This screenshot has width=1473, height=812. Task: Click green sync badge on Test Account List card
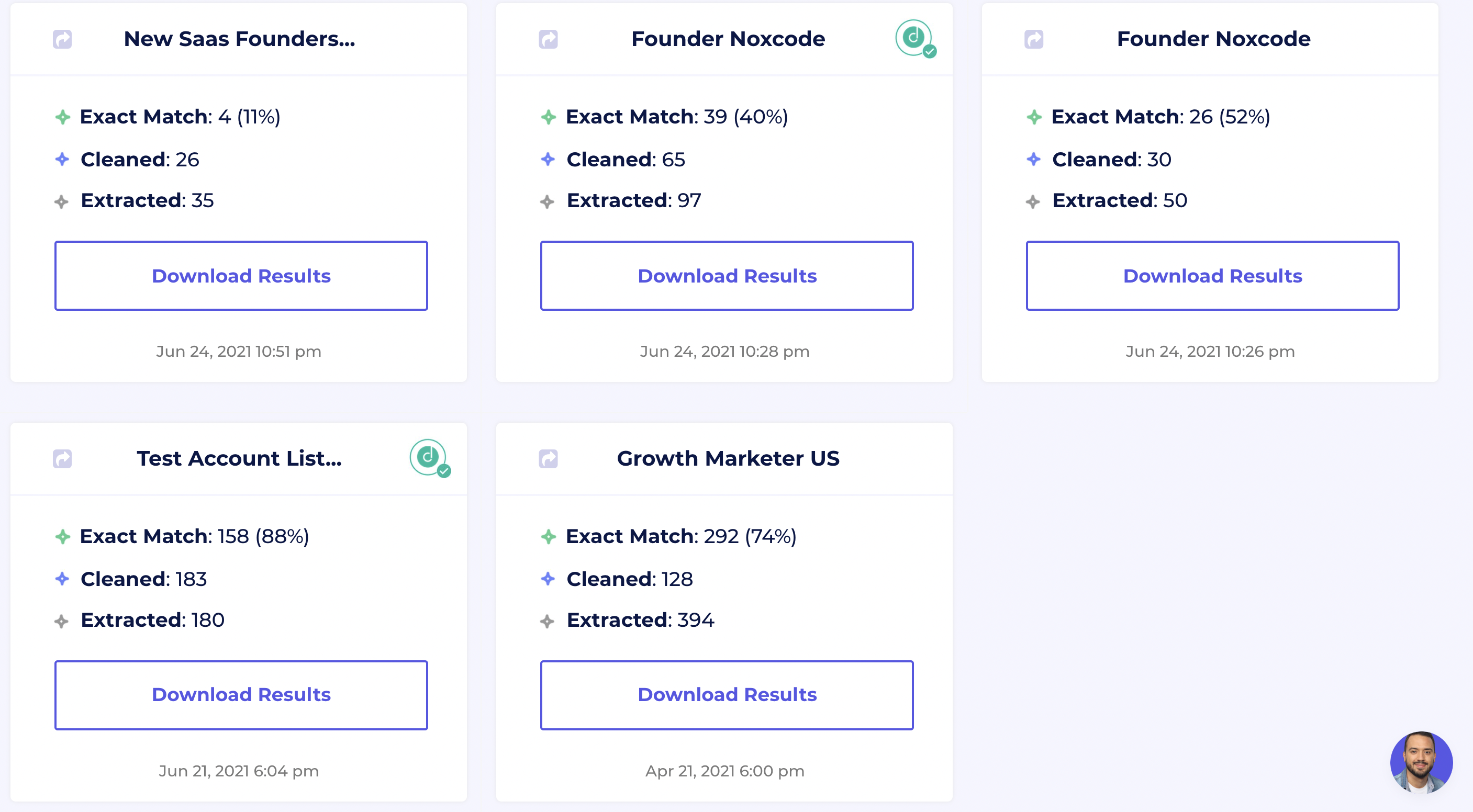[429, 457]
